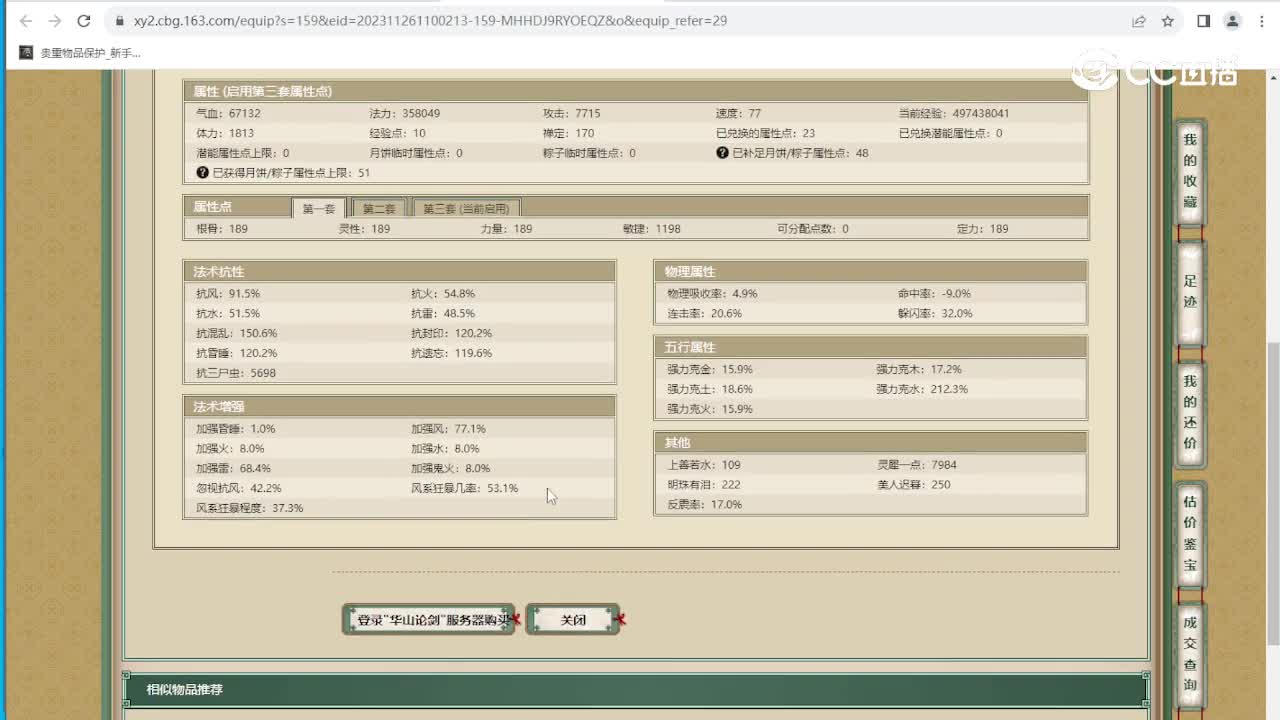This screenshot has width=1280, height=720.
Task: Click the 当前经验：497438041 text
Action: (x=954, y=113)
